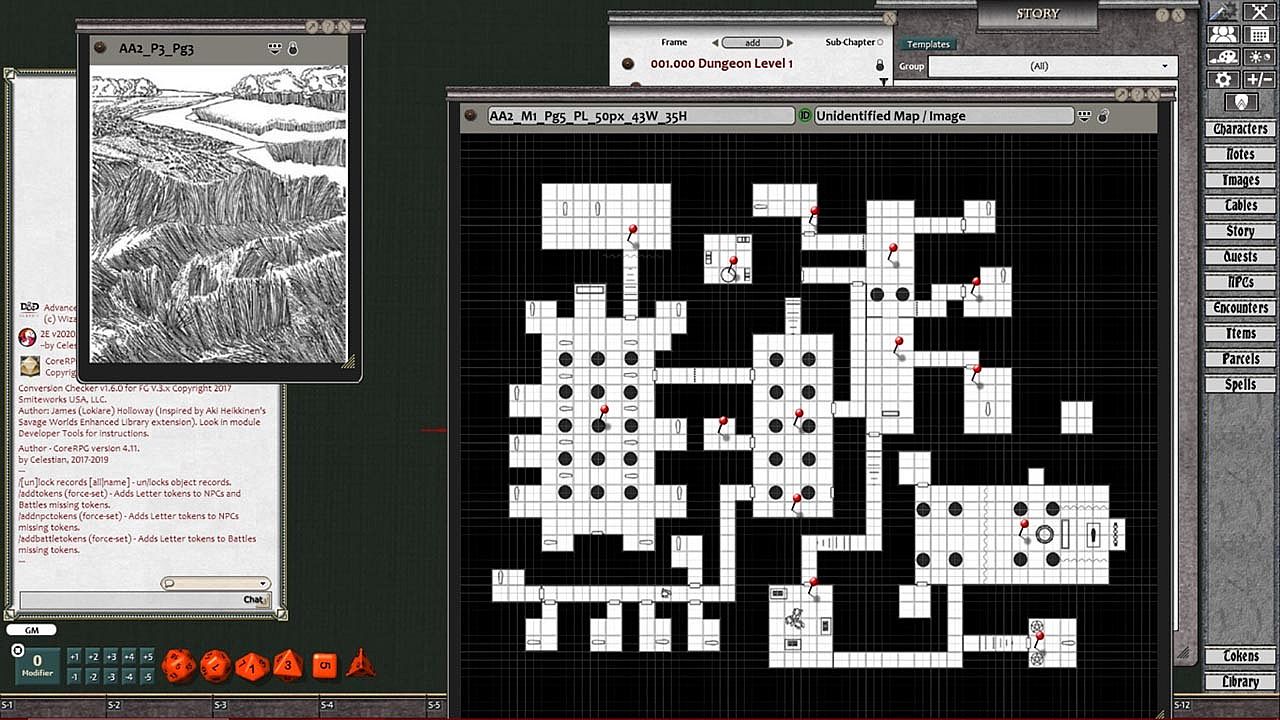Click the share icon in the map window header
1280x720 pixels.
point(1084,116)
